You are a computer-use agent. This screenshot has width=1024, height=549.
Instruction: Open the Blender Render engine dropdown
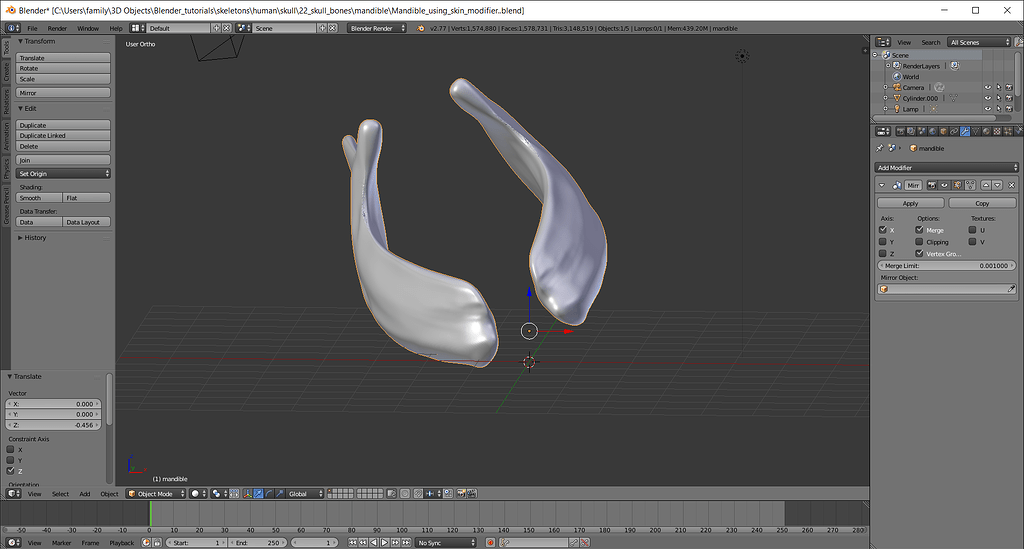[377, 28]
